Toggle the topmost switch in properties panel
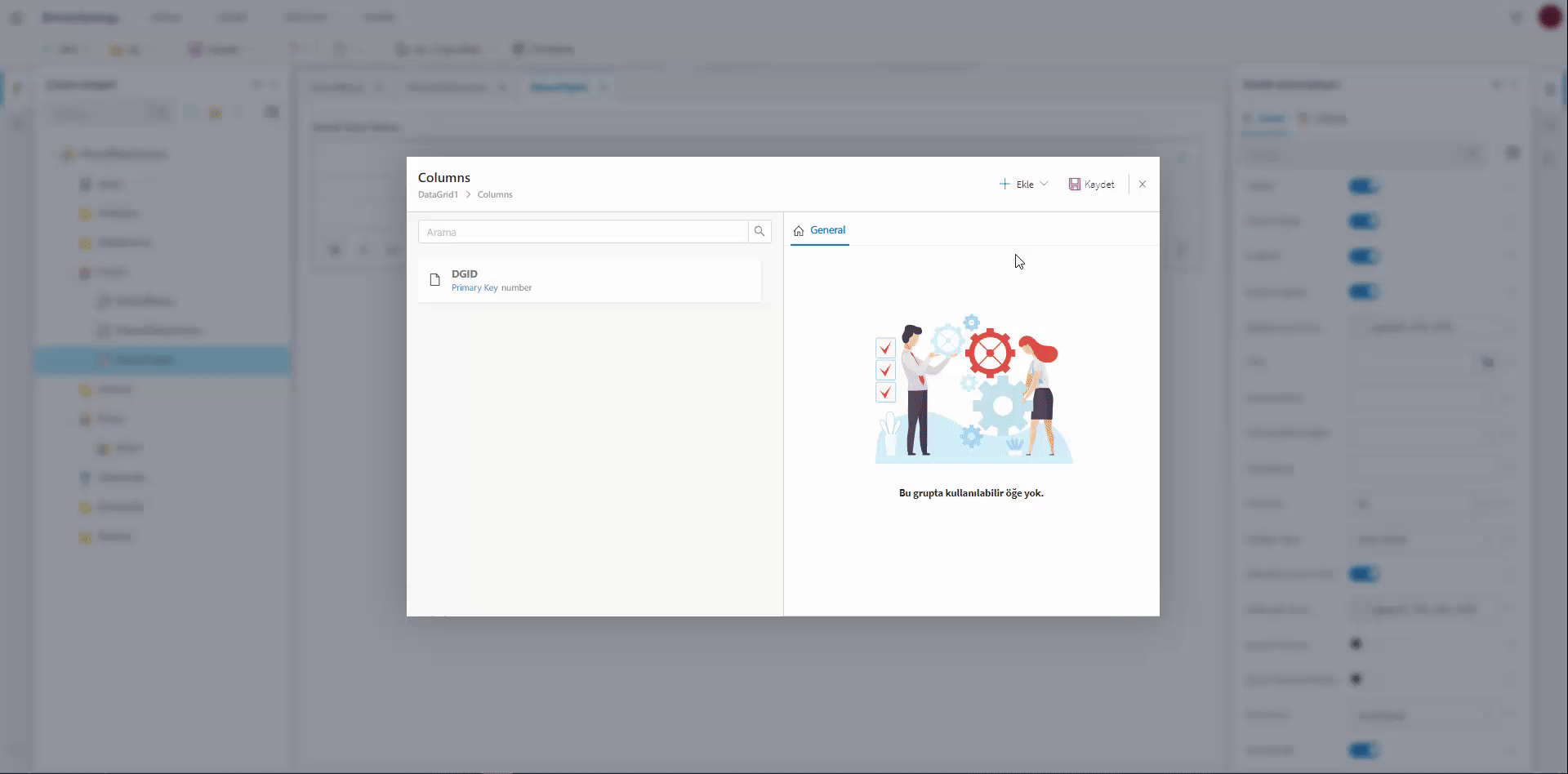This screenshot has height=774, width=1568. (x=1363, y=187)
